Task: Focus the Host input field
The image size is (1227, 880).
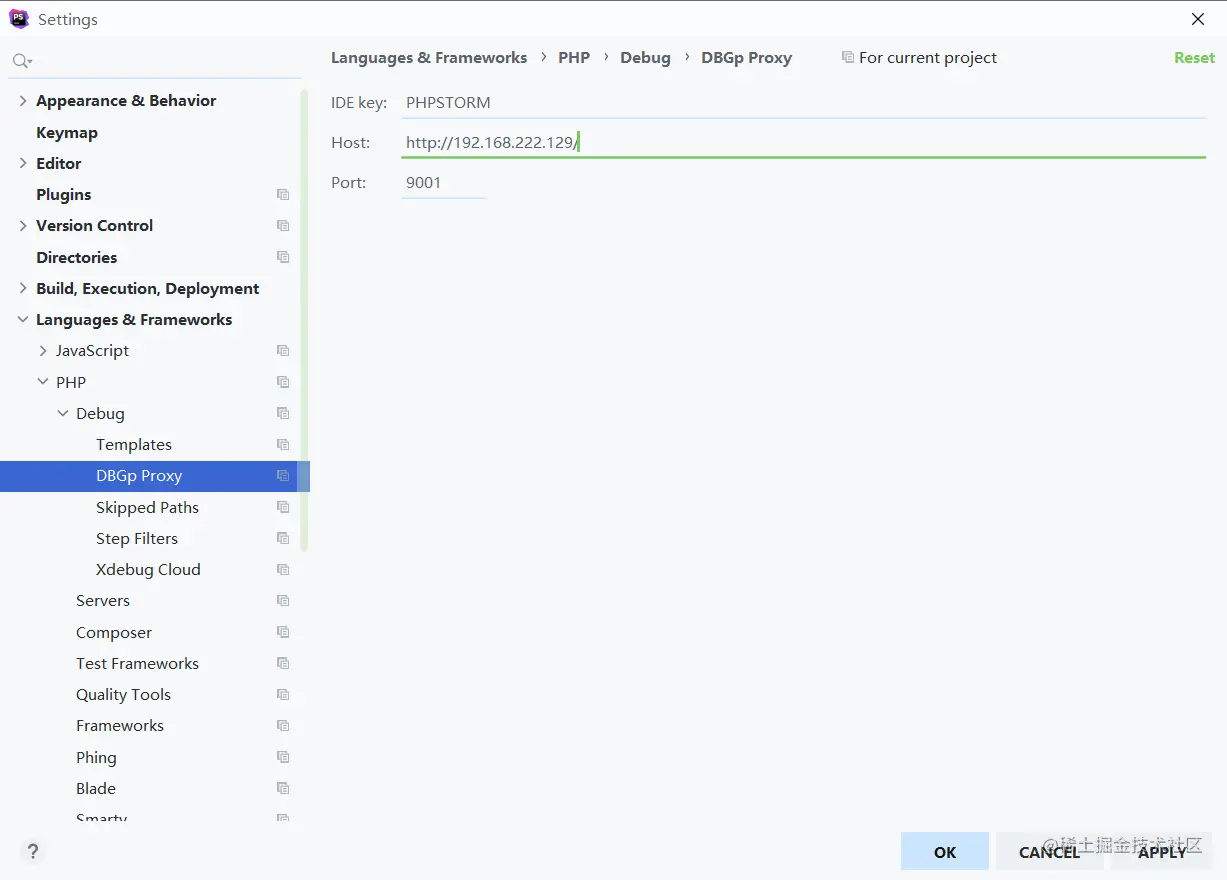Action: point(803,143)
